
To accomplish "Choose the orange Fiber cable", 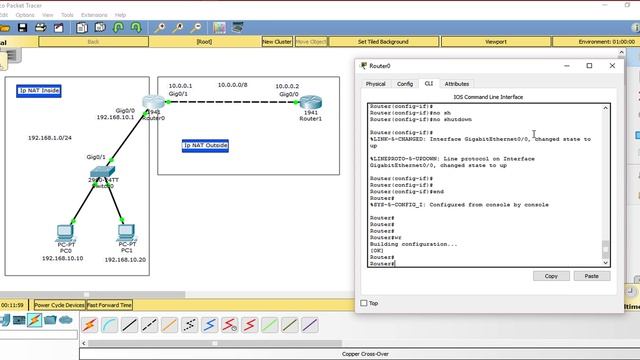I will click(x=169, y=325).
